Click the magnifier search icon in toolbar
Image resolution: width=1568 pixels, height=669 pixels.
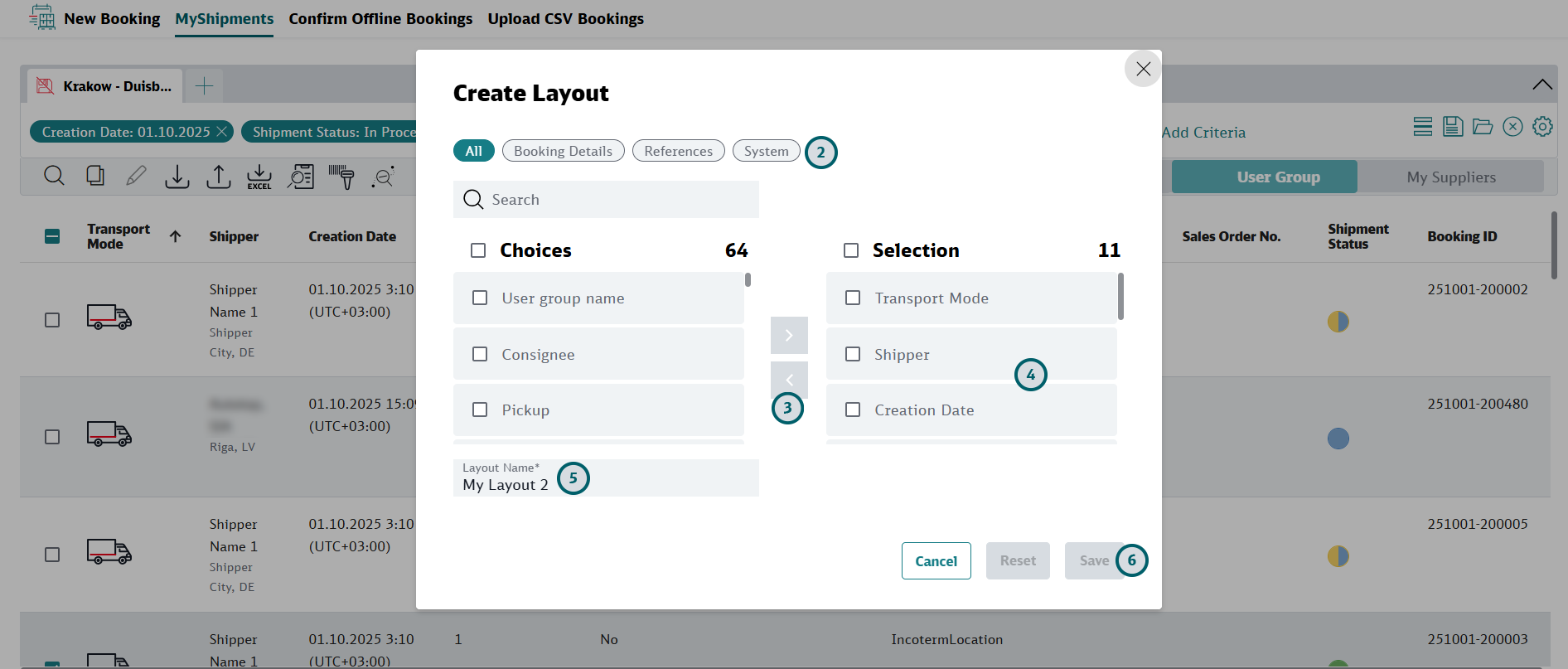click(54, 176)
